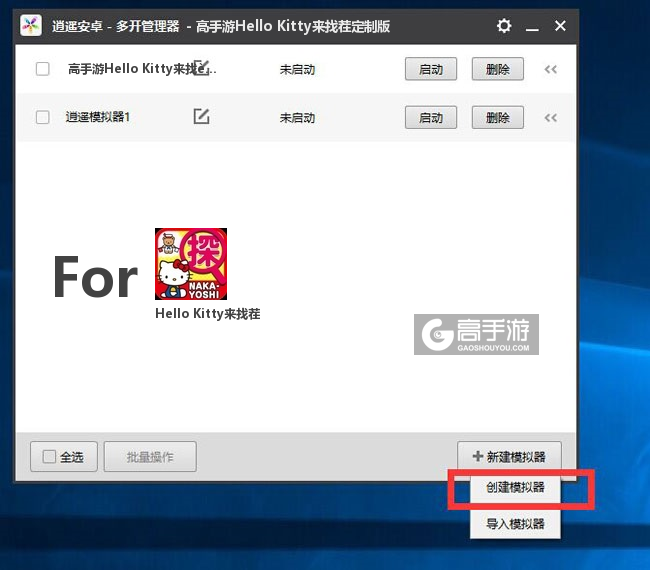Click 未启动 status of 逍遥模拟器1
The image size is (650, 570).
pyautogui.click(x=297, y=118)
